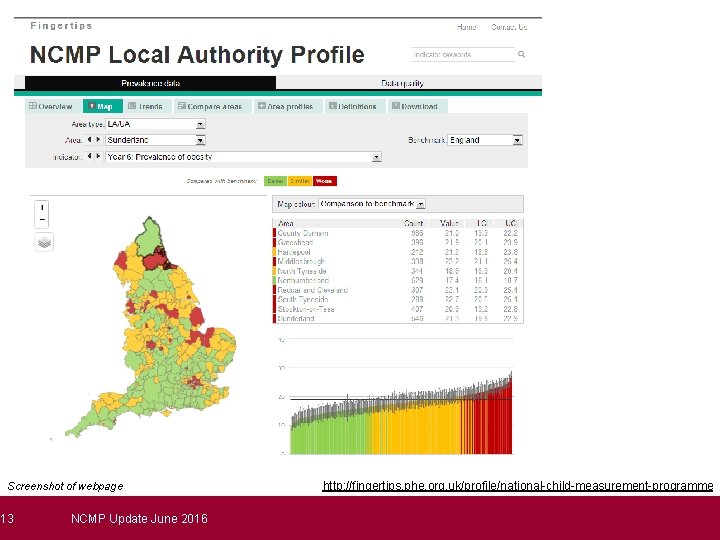Screen dimensions: 720x540
Task: Open the Download tab
Action: (x=417, y=106)
